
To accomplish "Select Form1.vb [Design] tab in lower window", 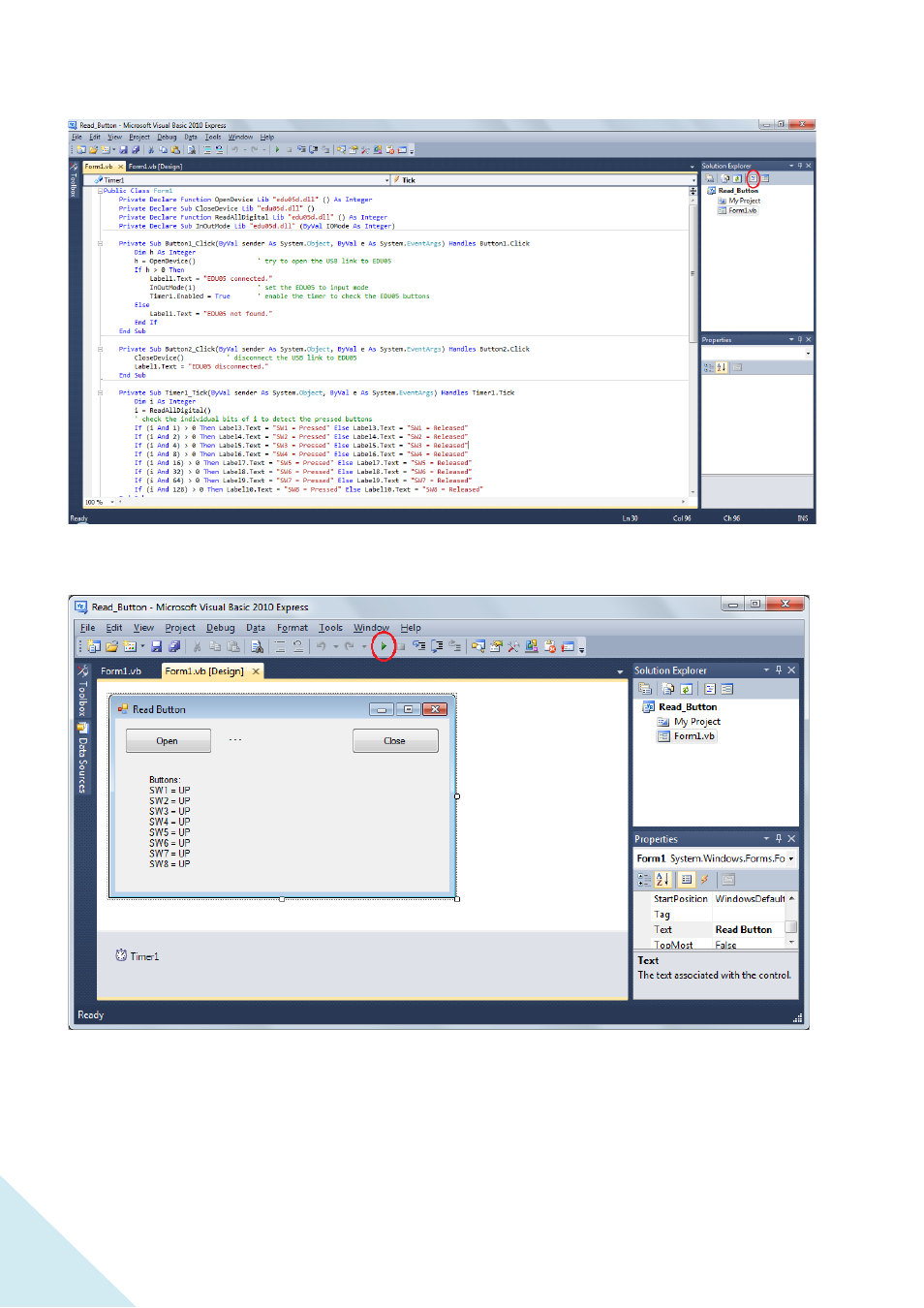I will 204,671.
